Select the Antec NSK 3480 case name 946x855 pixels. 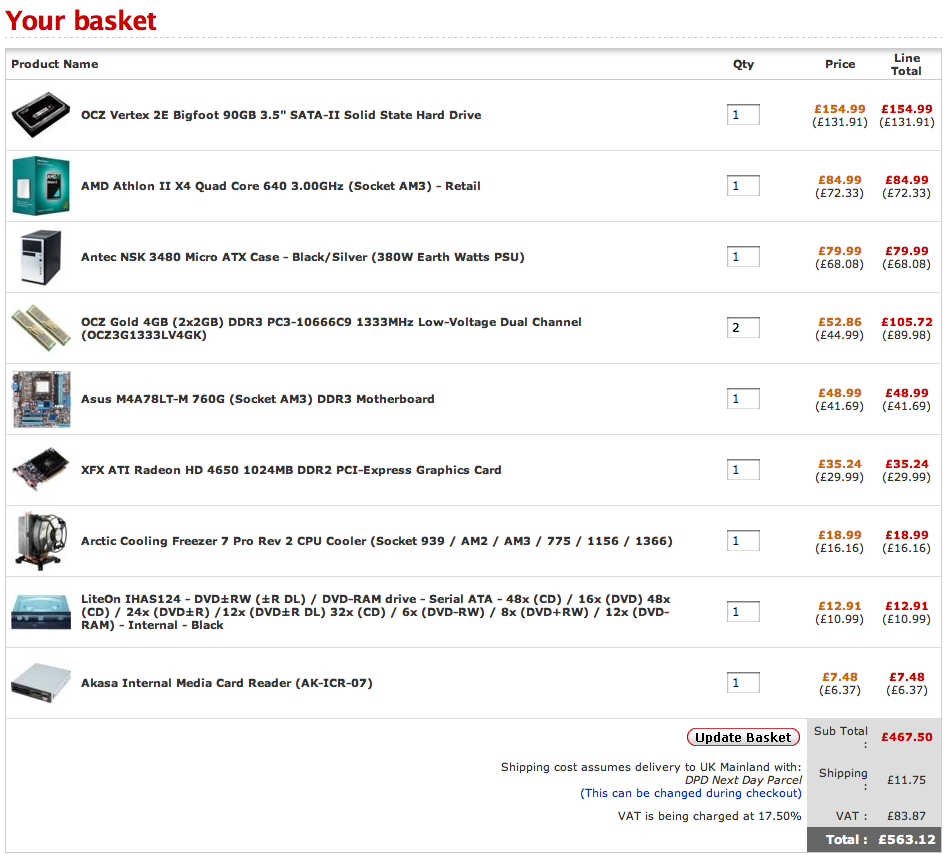coord(302,257)
